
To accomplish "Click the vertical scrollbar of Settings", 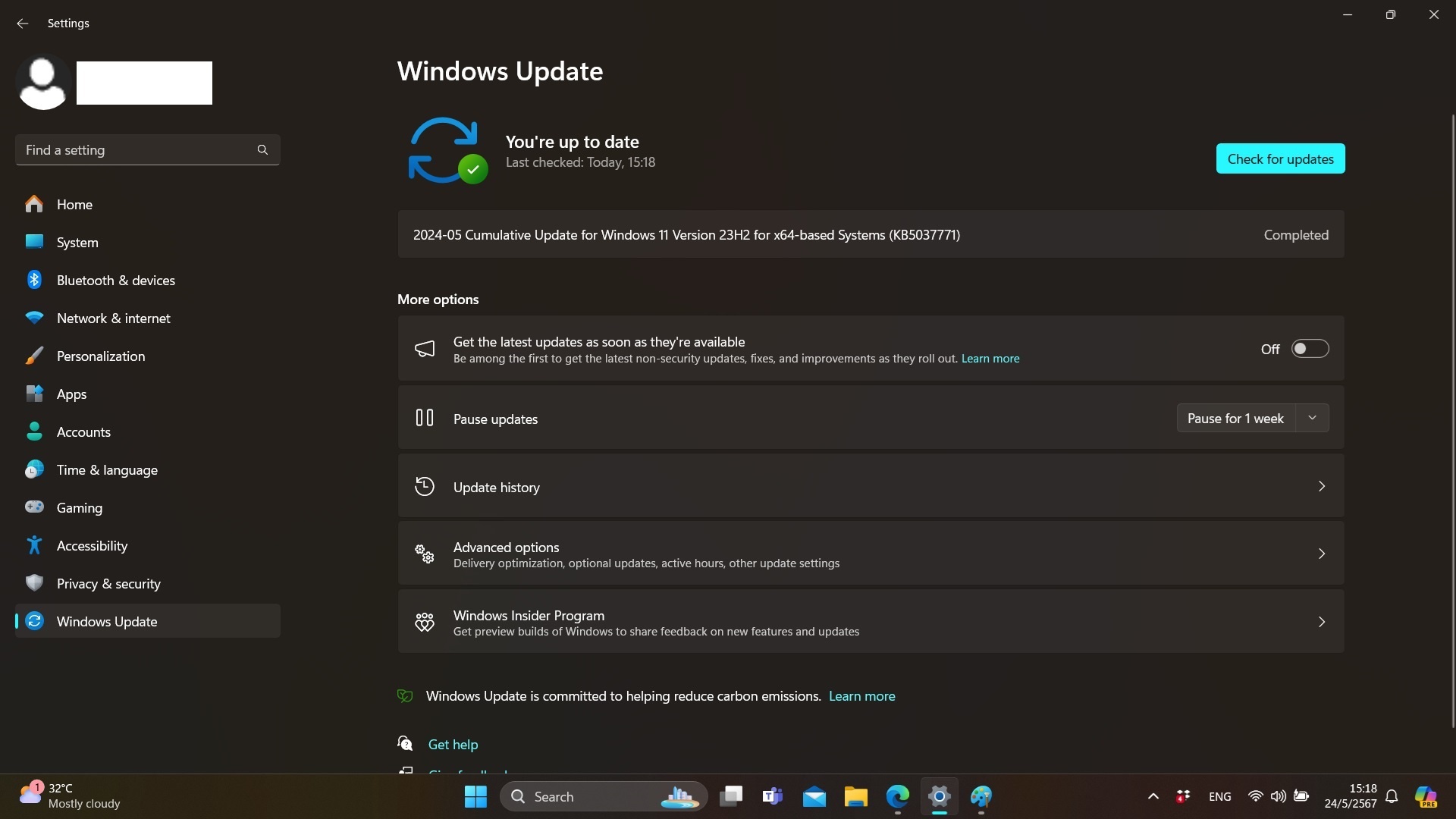I will (1452, 421).
